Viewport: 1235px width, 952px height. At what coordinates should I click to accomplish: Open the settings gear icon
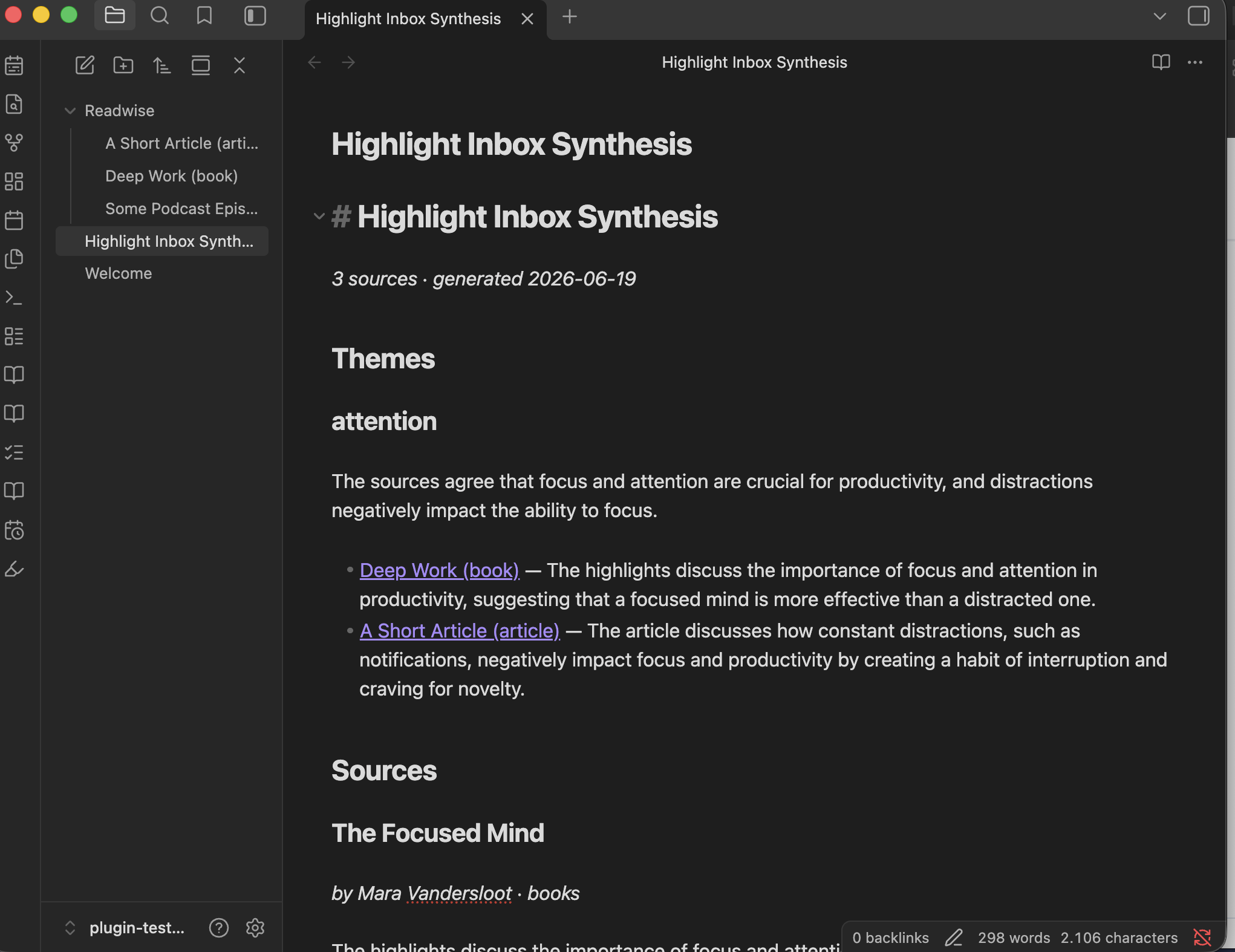(x=255, y=927)
